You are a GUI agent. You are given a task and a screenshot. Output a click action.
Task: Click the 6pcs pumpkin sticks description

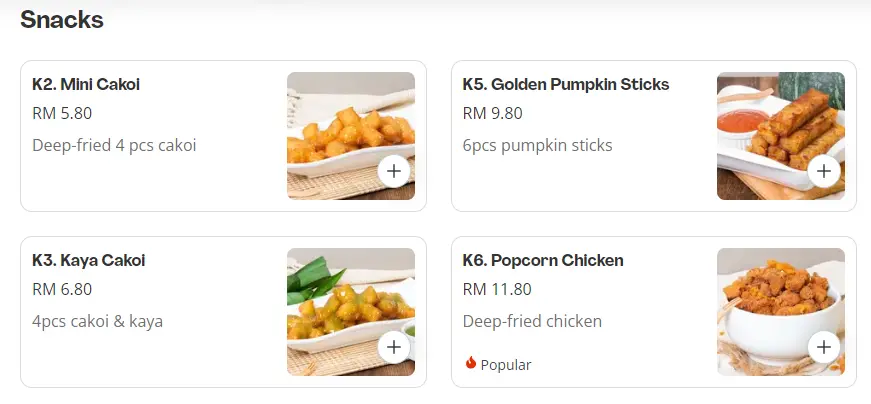[537, 146]
